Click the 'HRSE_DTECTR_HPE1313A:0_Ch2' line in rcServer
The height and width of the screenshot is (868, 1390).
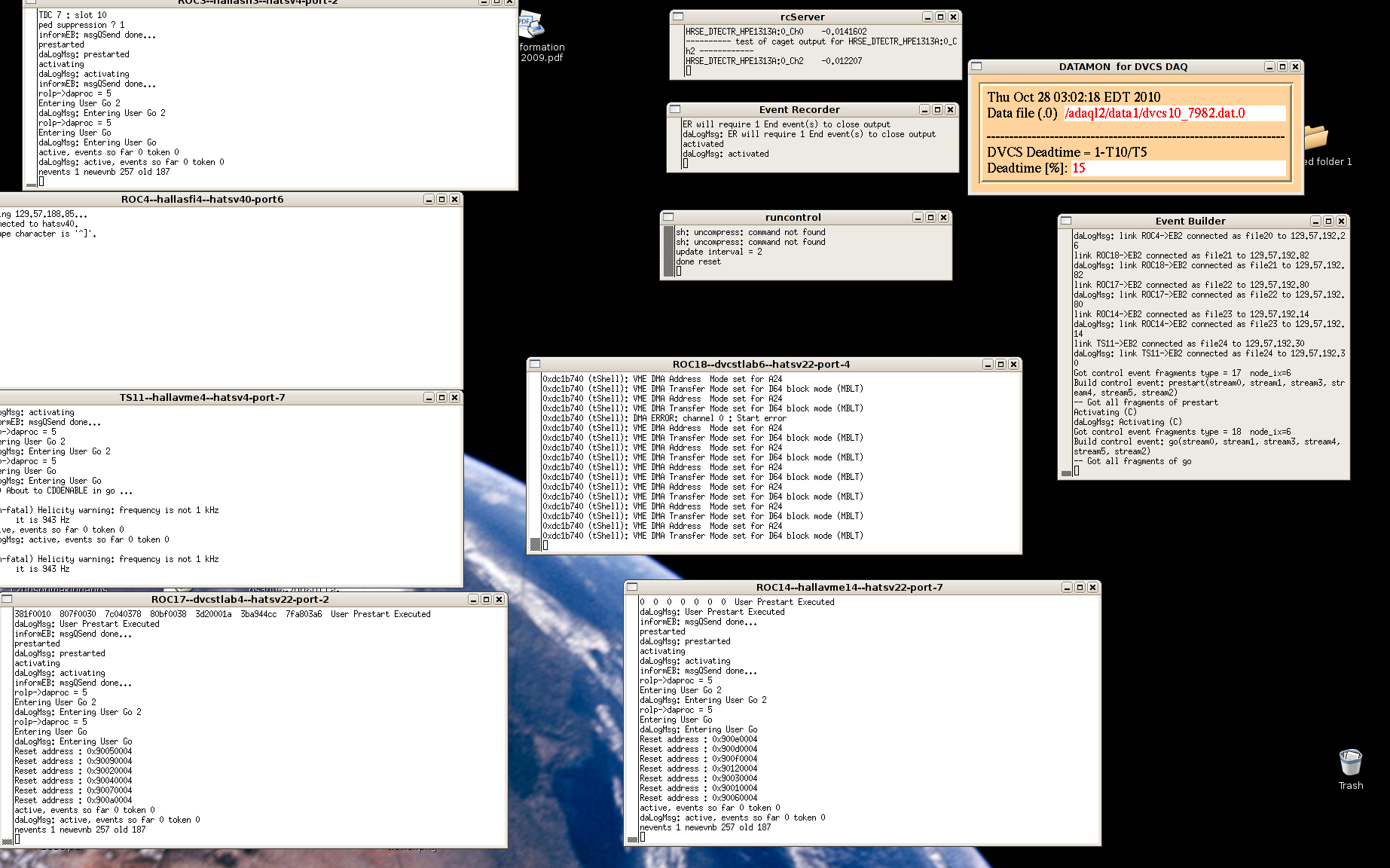[x=774, y=61]
